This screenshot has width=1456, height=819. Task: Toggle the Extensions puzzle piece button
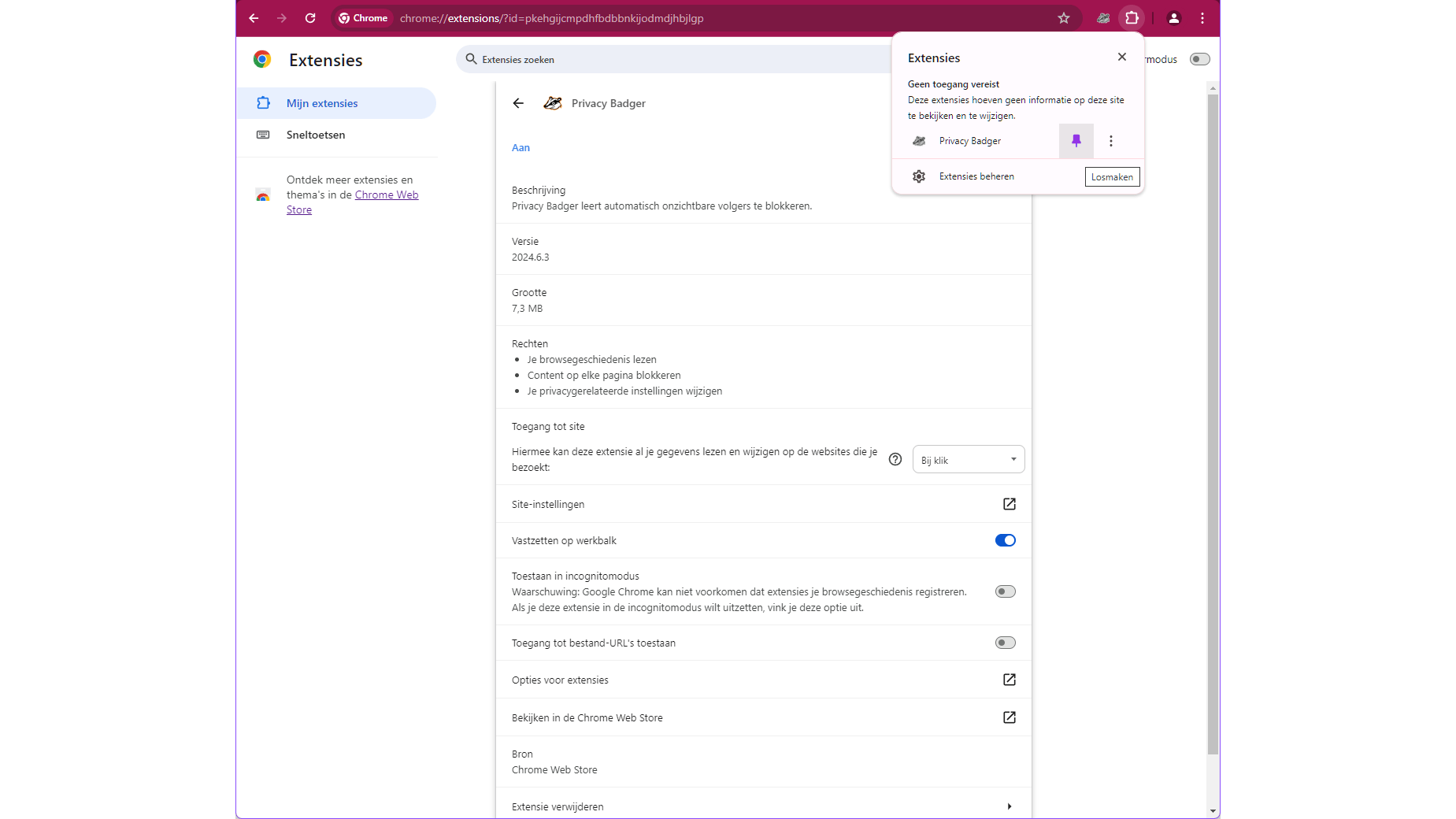(x=1132, y=18)
